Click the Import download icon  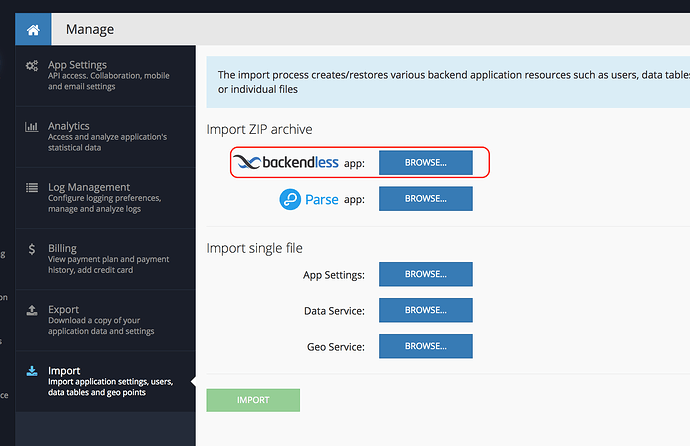(30, 371)
